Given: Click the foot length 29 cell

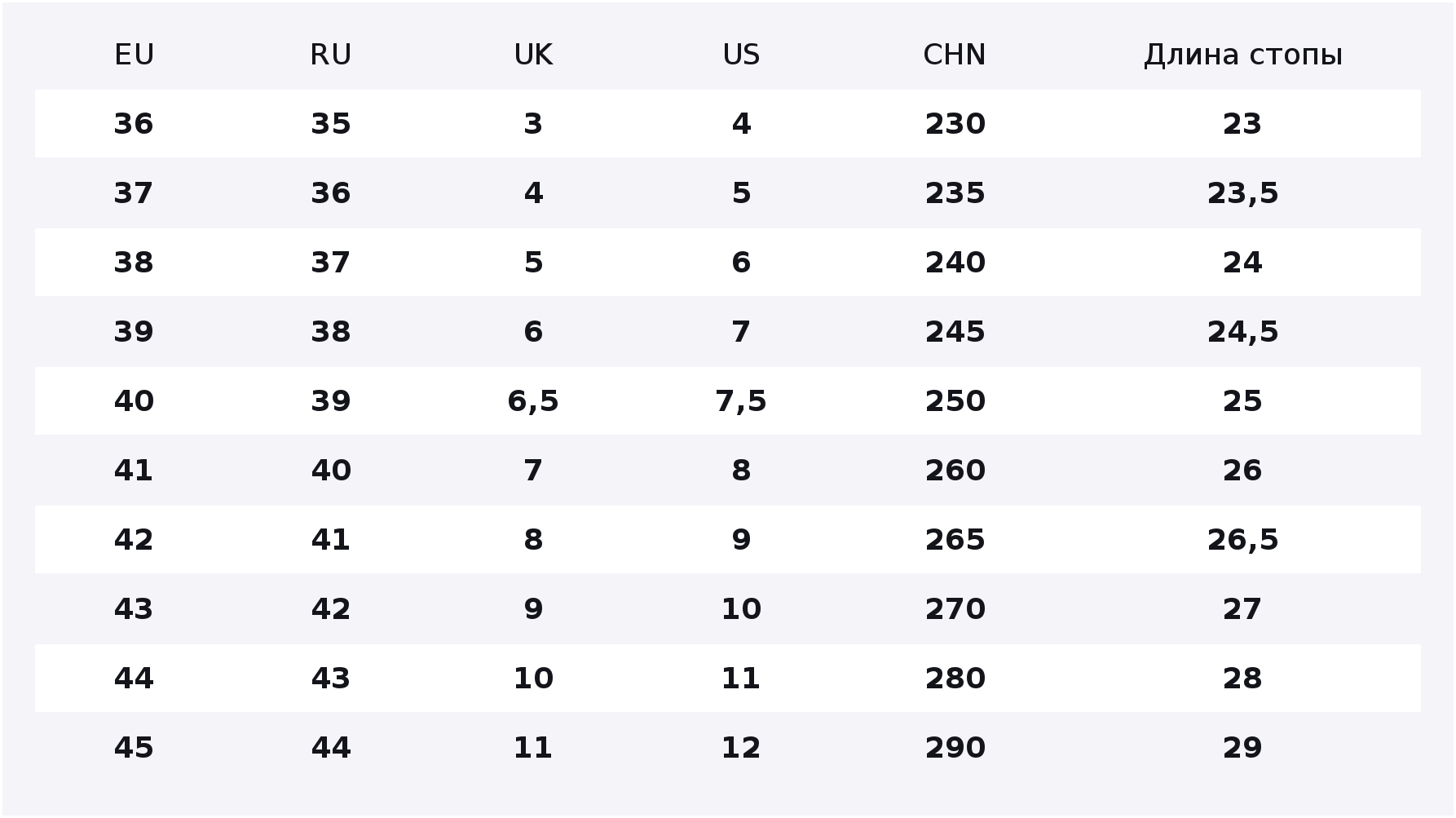Looking at the screenshot, I should pyautogui.click(x=1242, y=748).
